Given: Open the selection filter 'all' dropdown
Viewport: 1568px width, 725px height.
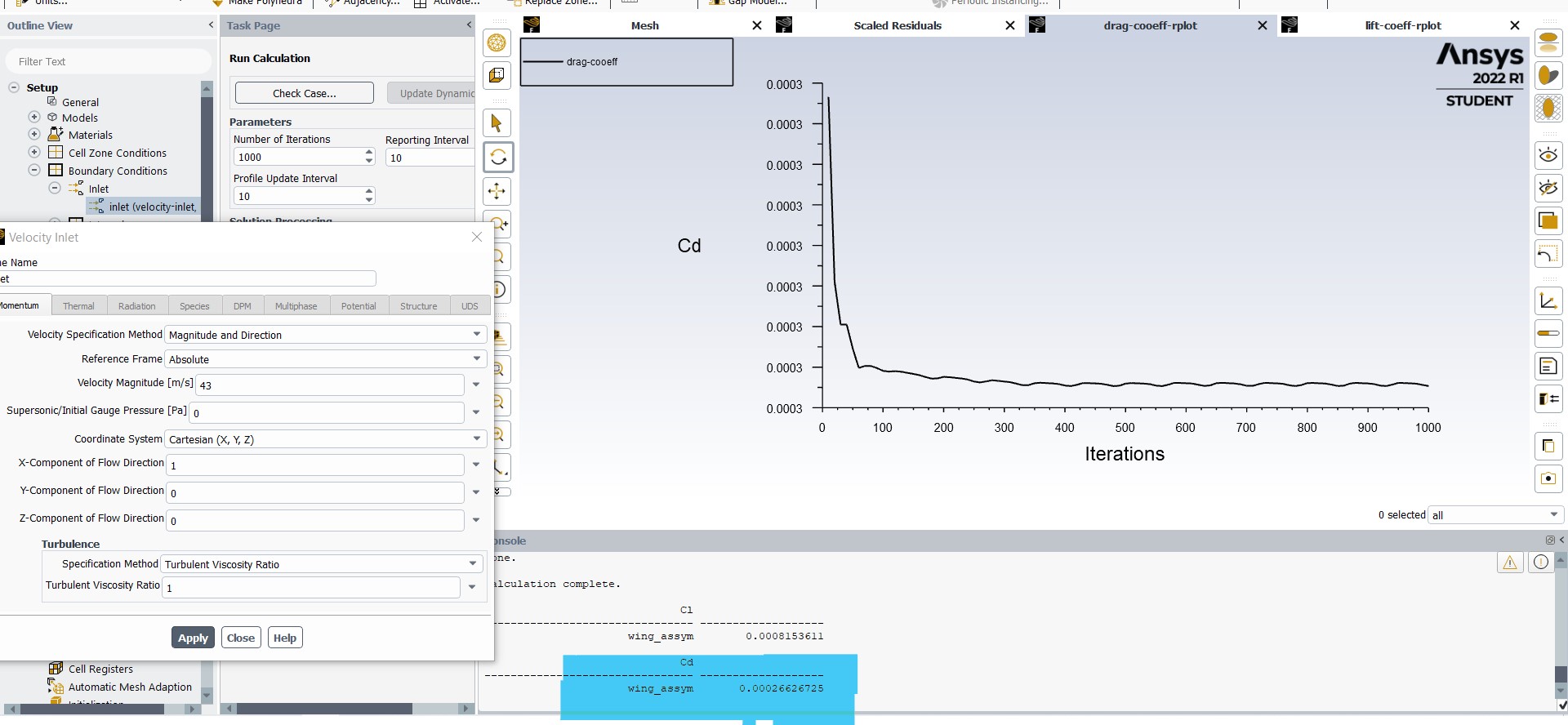Looking at the screenshot, I should click(1495, 515).
